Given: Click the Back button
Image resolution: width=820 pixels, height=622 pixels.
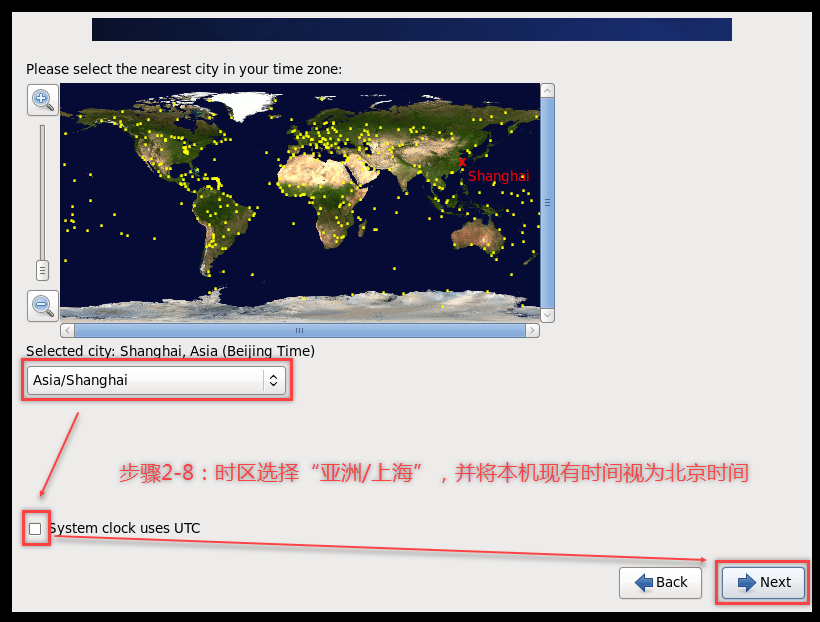Looking at the screenshot, I should (x=660, y=582).
